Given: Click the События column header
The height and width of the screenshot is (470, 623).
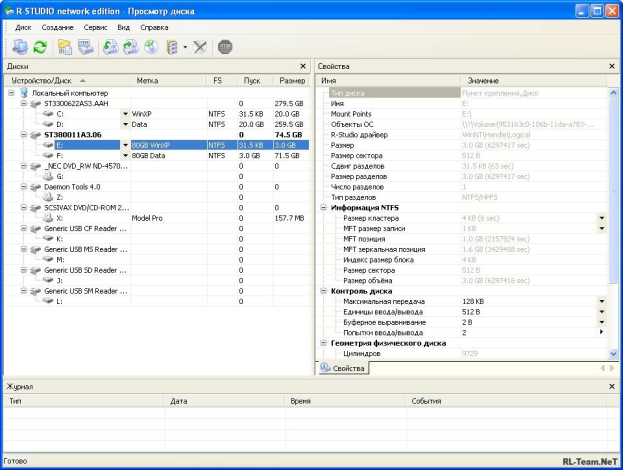Looking at the screenshot, I should tap(506, 401).
